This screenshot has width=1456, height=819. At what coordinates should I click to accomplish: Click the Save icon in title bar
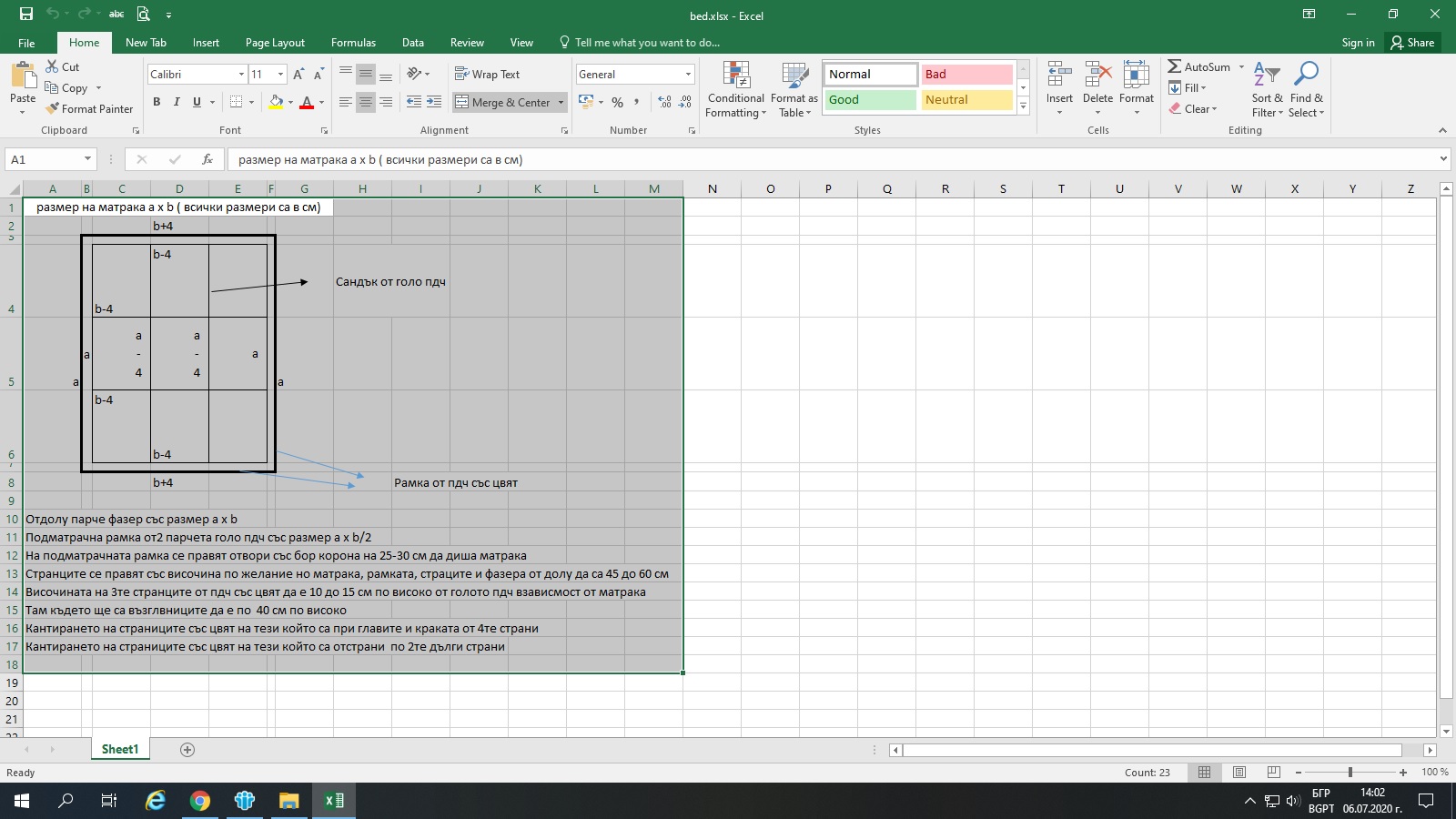[x=26, y=14]
